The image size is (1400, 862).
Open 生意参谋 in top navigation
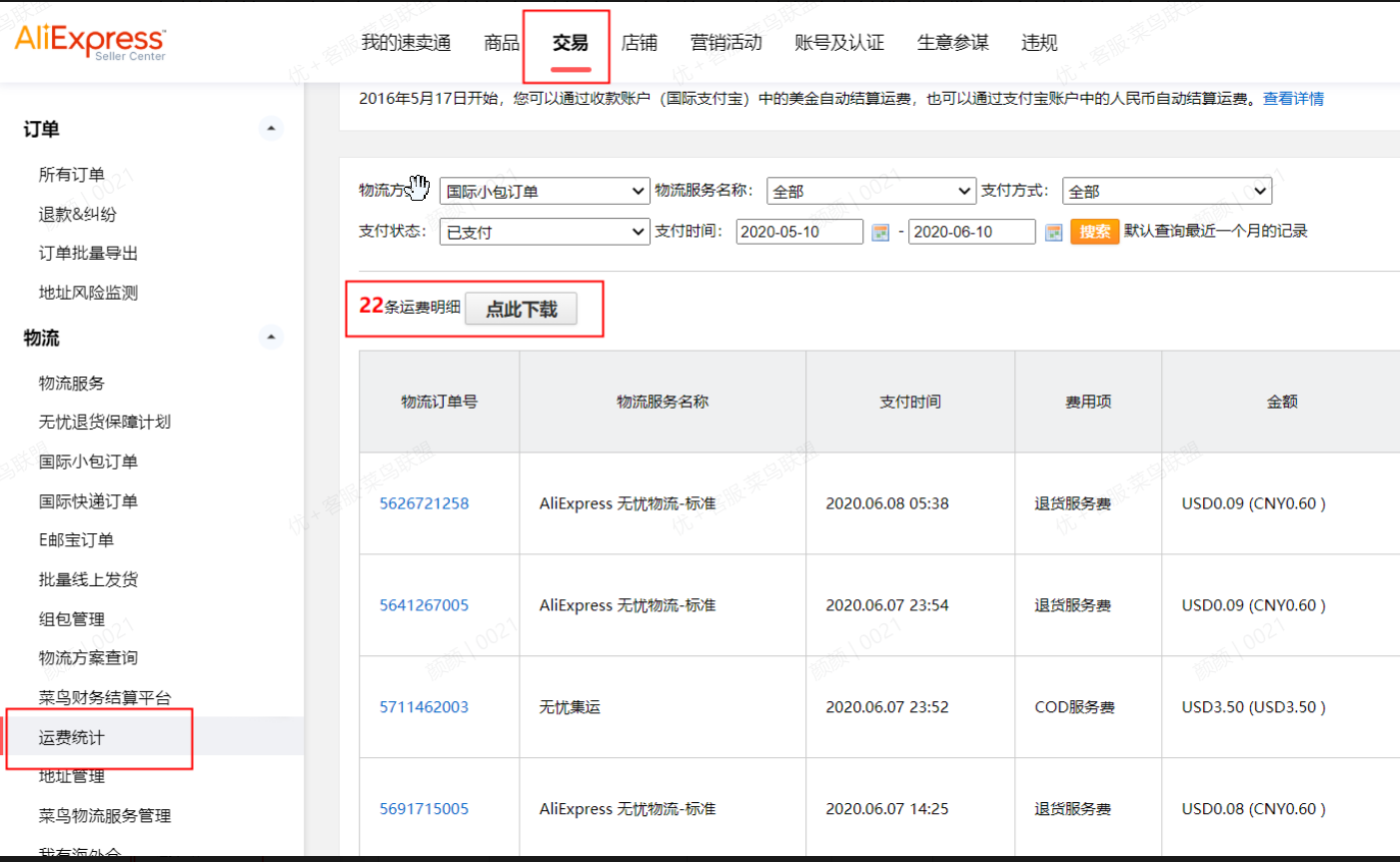953,43
